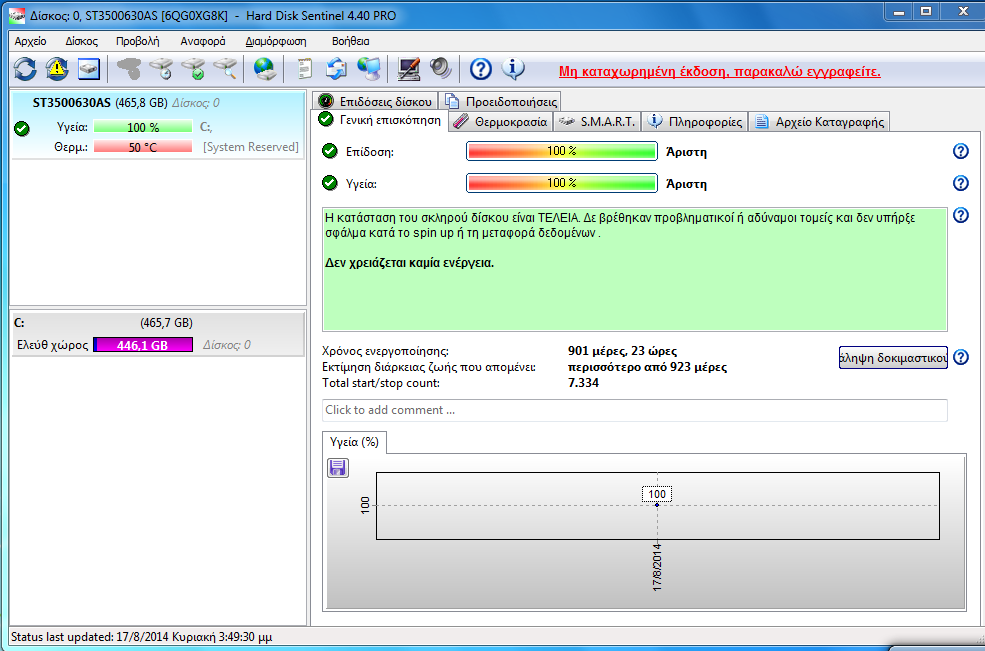Open the notepad report toolbar icon
This screenshot has height=651, width=985.
click(x=305, y=68)
